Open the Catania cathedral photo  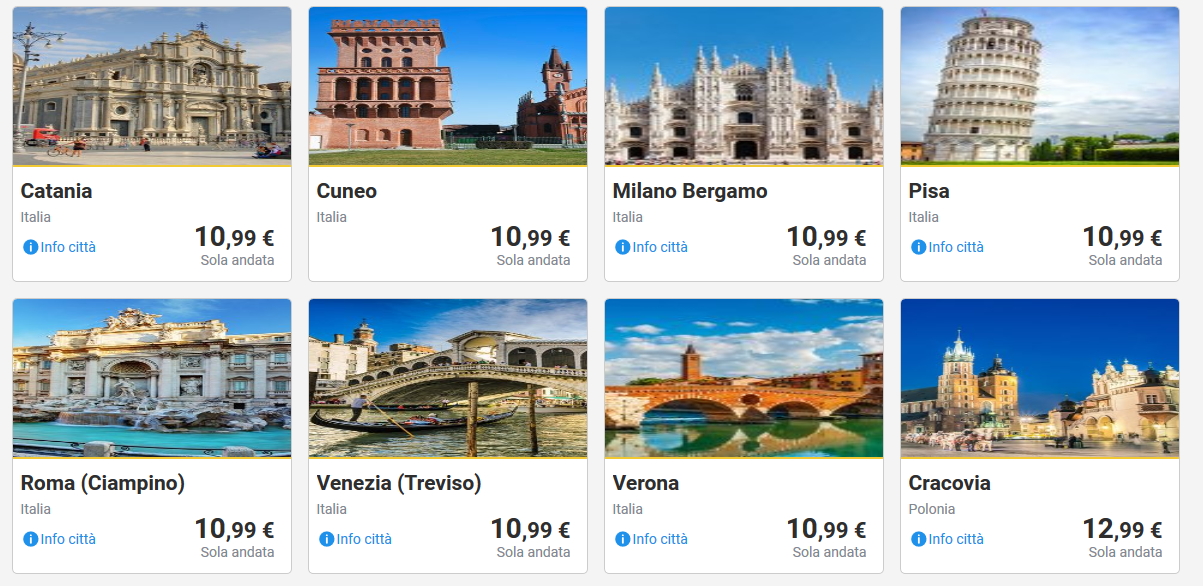[152, 86]
